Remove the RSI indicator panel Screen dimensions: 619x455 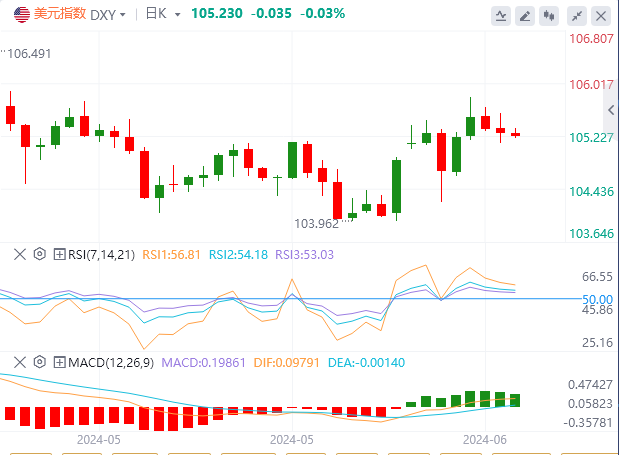pyautogui.click(x=20, y=254)
